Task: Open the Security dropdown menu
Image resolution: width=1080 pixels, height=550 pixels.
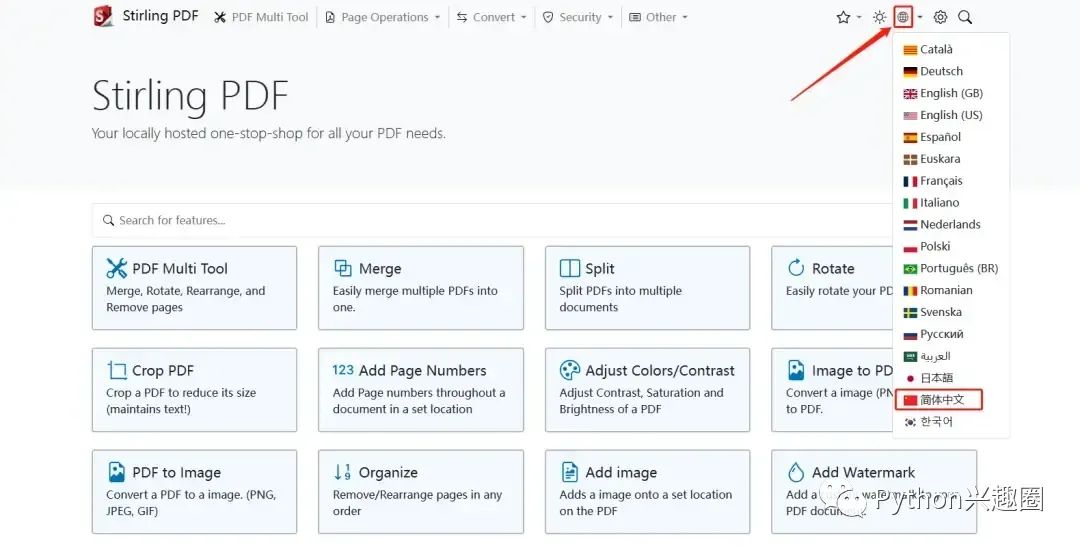Action: pyautogui.click(x=579, y=17)
